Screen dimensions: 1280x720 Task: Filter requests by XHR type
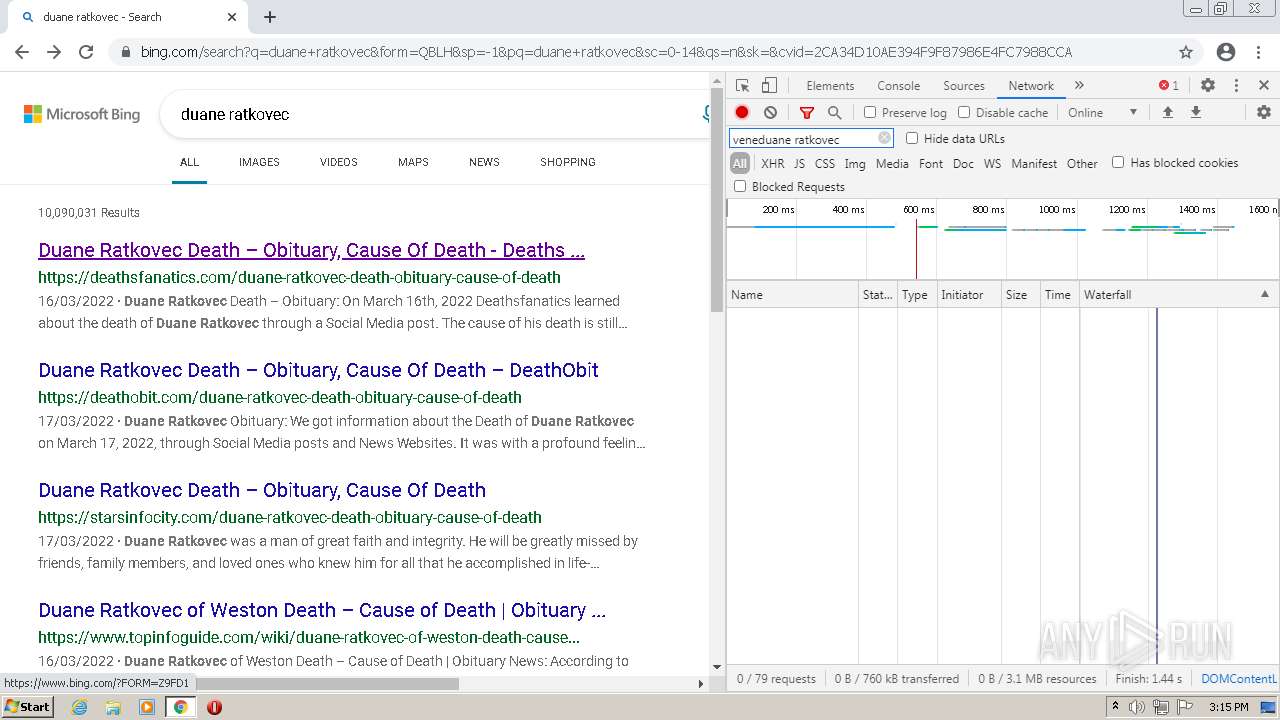coord(773,163)
